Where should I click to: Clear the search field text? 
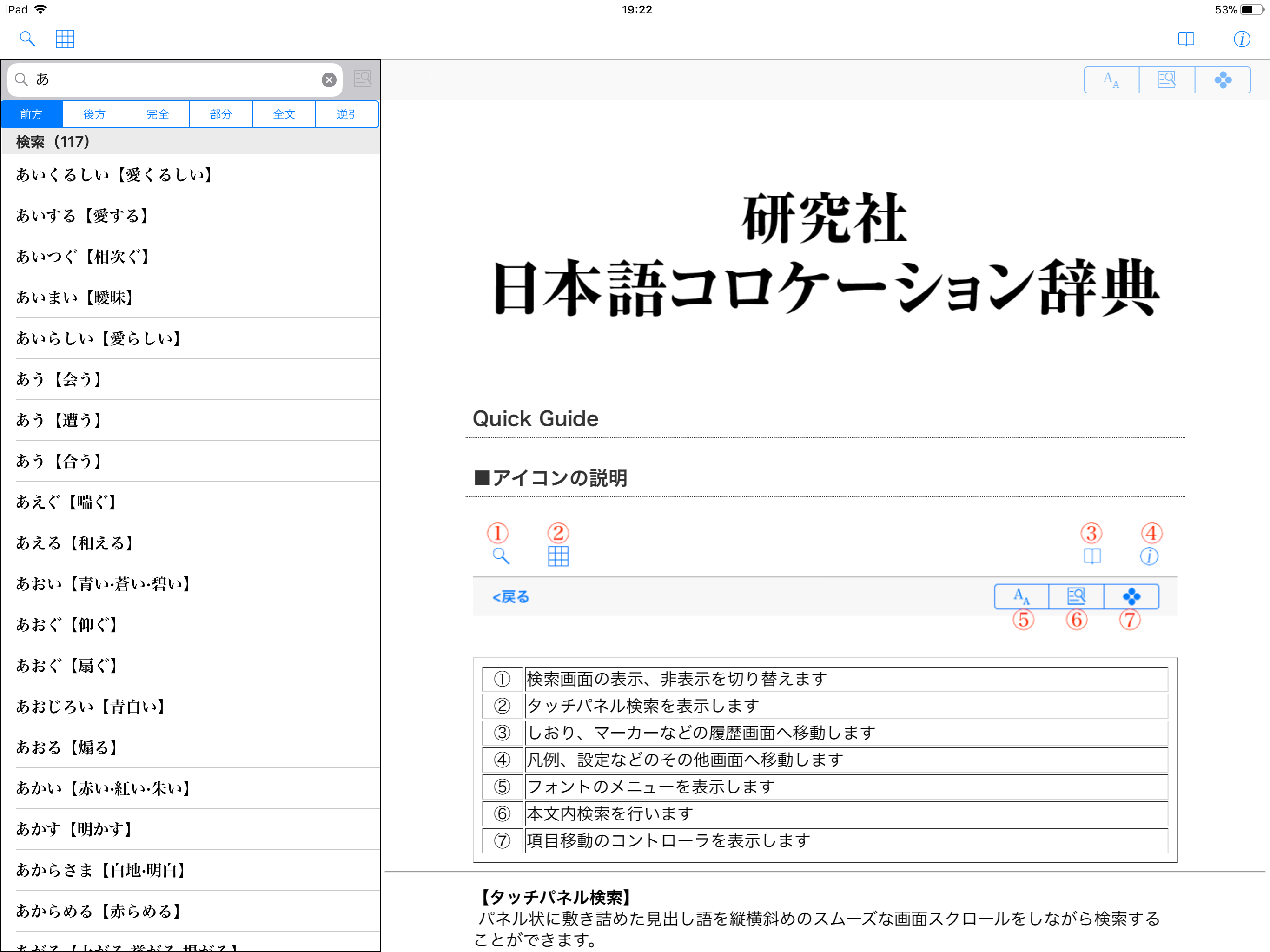pyautogui.click(x=328, y=80)
